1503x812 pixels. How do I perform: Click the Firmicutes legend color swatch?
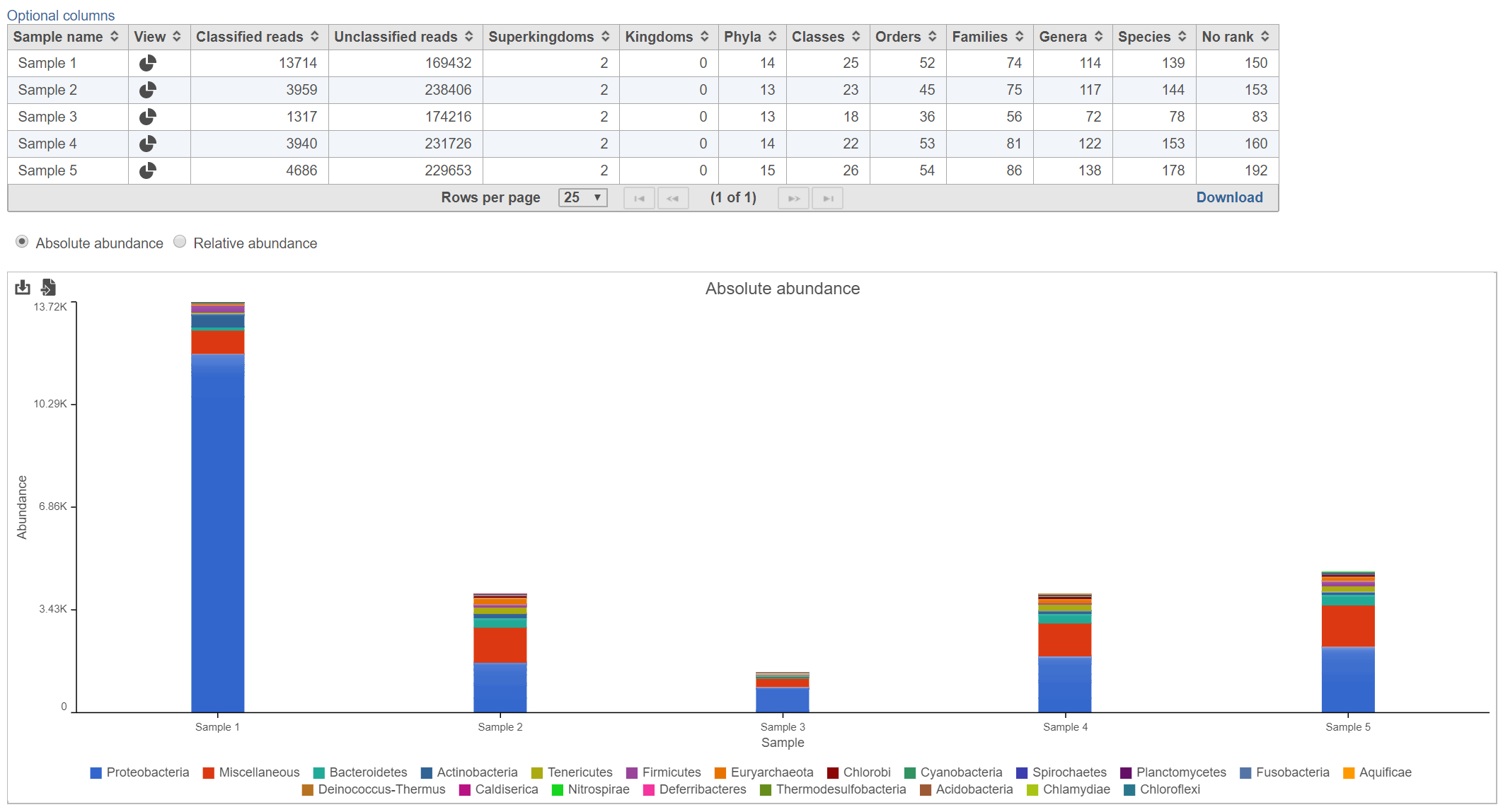tap(632, 772)
